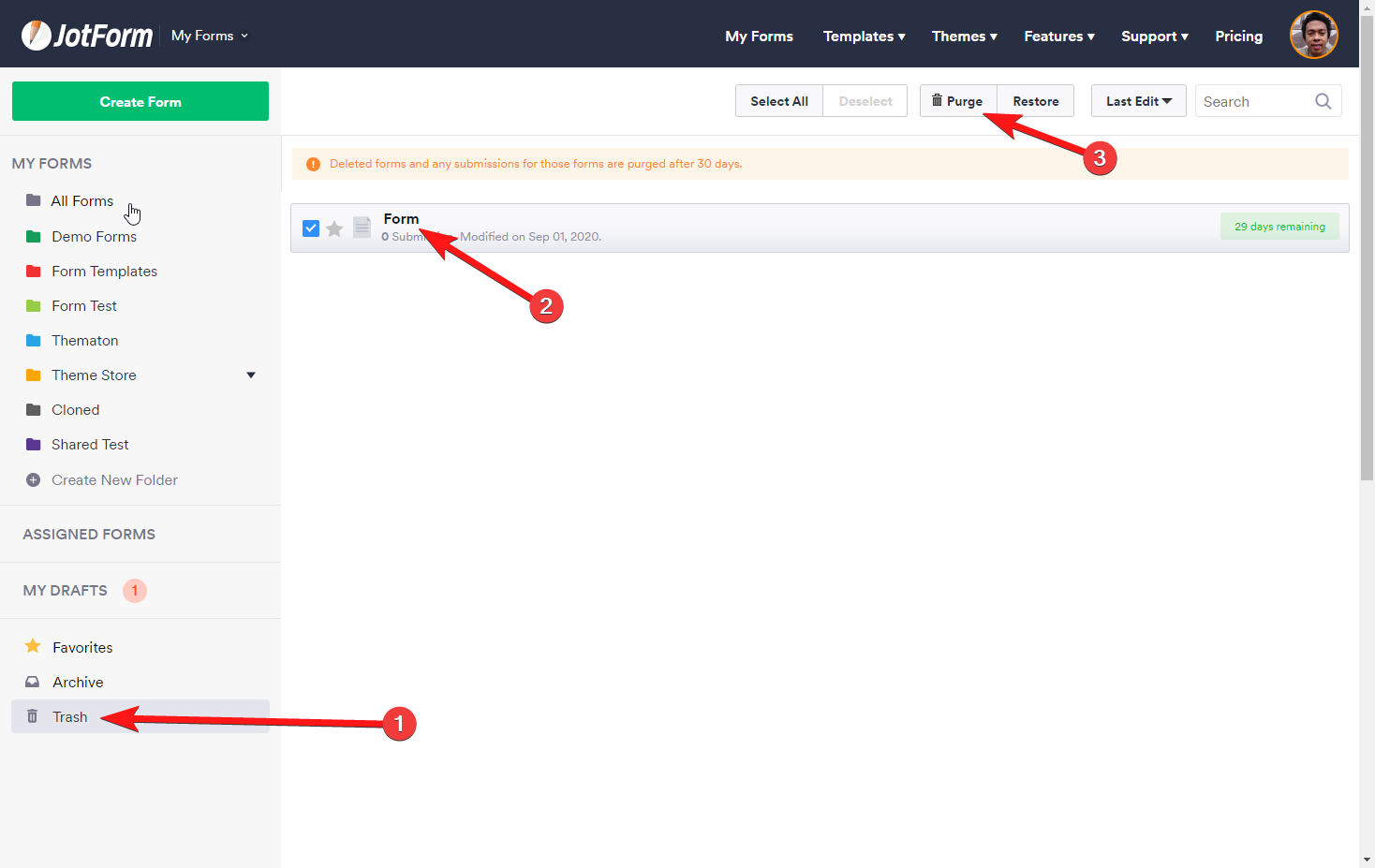The width and height of the screenshot is (1375, 868).
Task: Open the Pricing page
Action: pos(1238,37)
